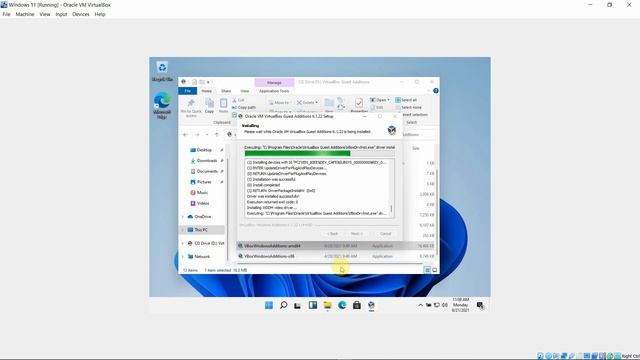Open the Delete dropdown in ribbon
This screenshot has width=640, height=360.
pos(307,103)
